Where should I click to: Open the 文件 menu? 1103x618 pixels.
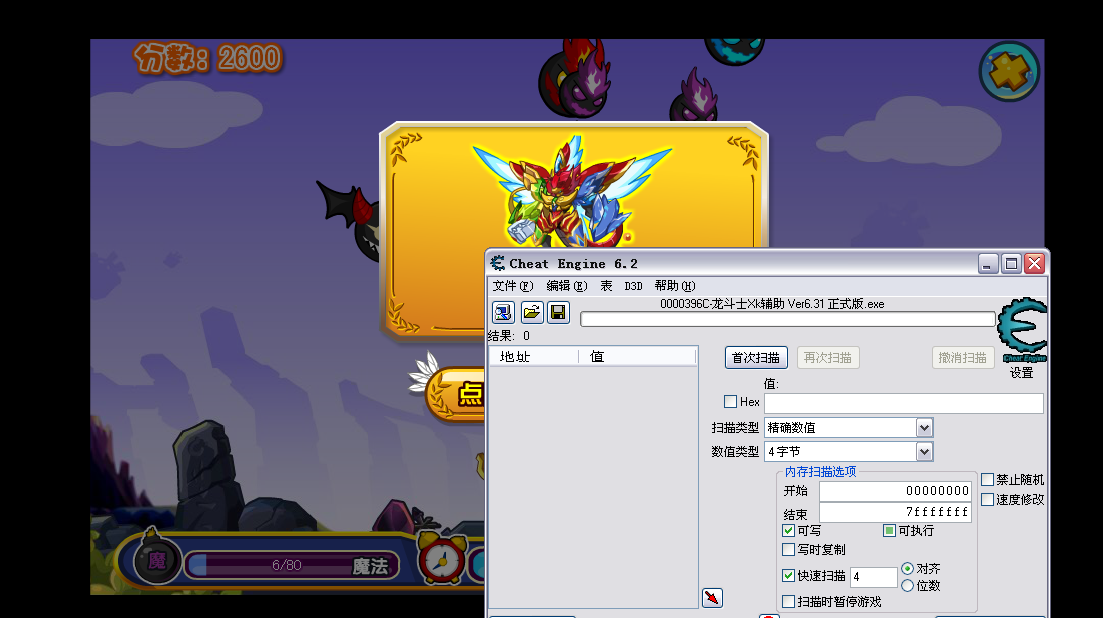tap(513, 286)
